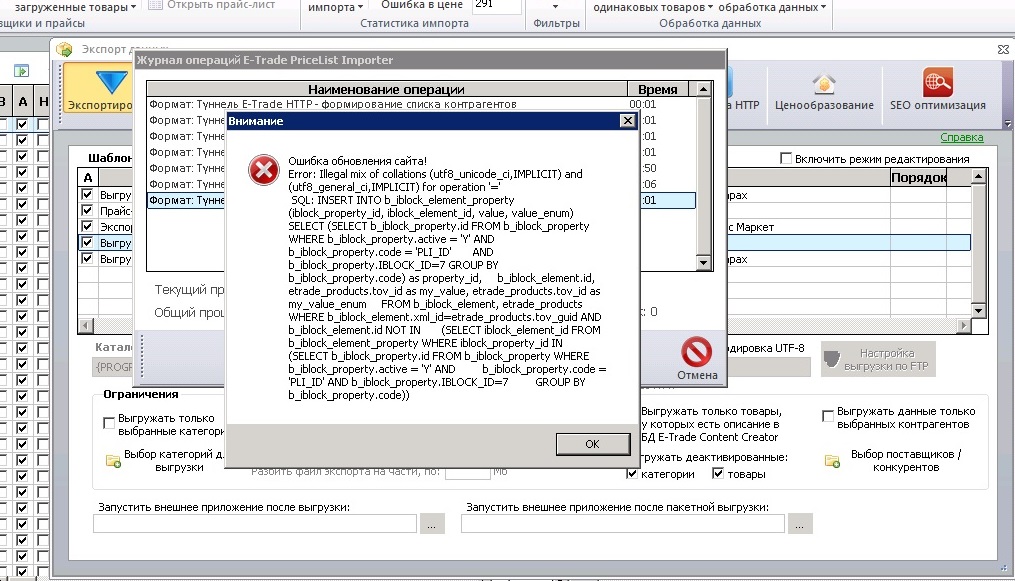The image size is (1015, 581).
Task: Uncheck деактивированные категории checkbox
Action: tap(632, 474)
